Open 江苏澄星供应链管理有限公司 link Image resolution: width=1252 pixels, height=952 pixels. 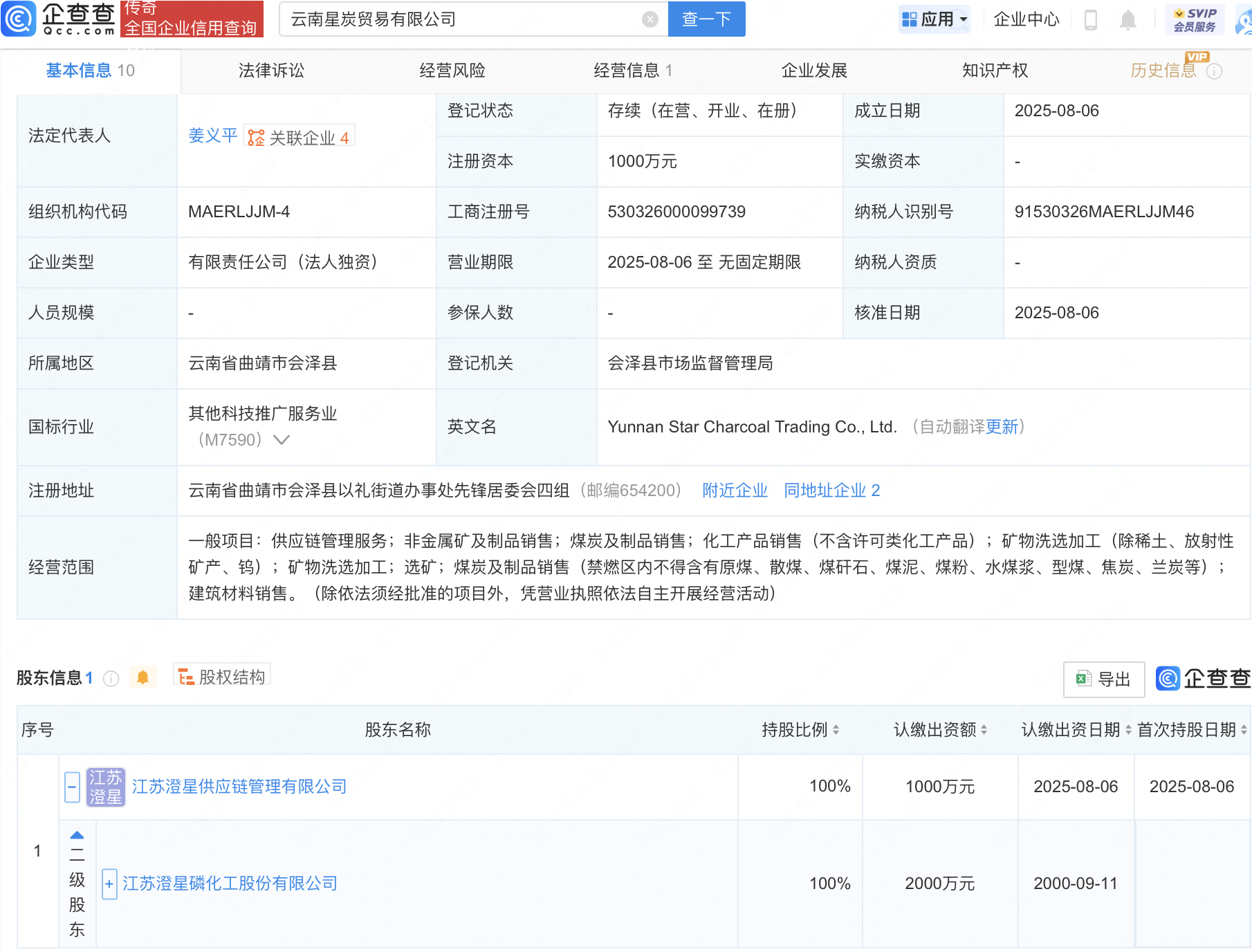tap(239, 787)
